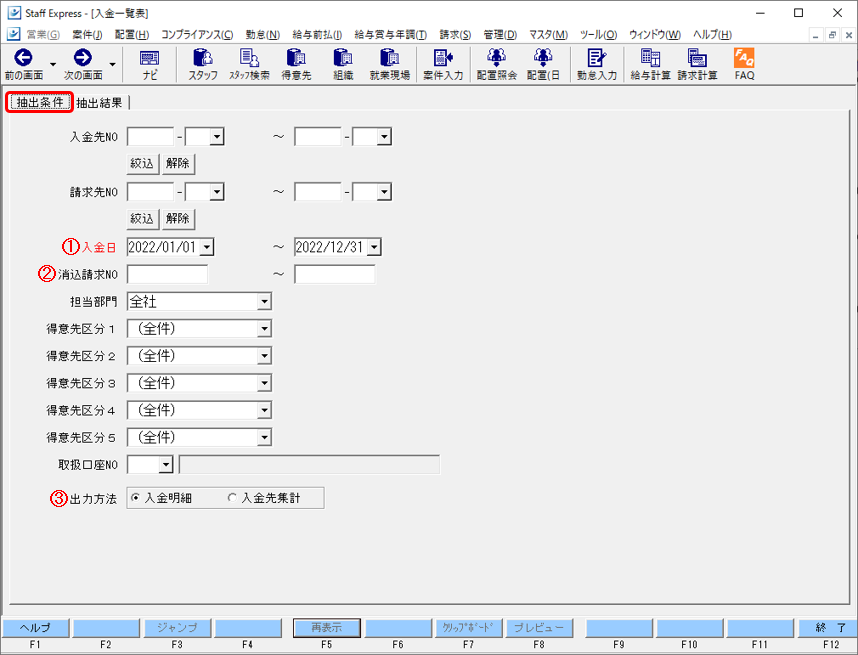Open the first 請求先NO branch dropdown
The image size is (858, 655).
[217, 192]
